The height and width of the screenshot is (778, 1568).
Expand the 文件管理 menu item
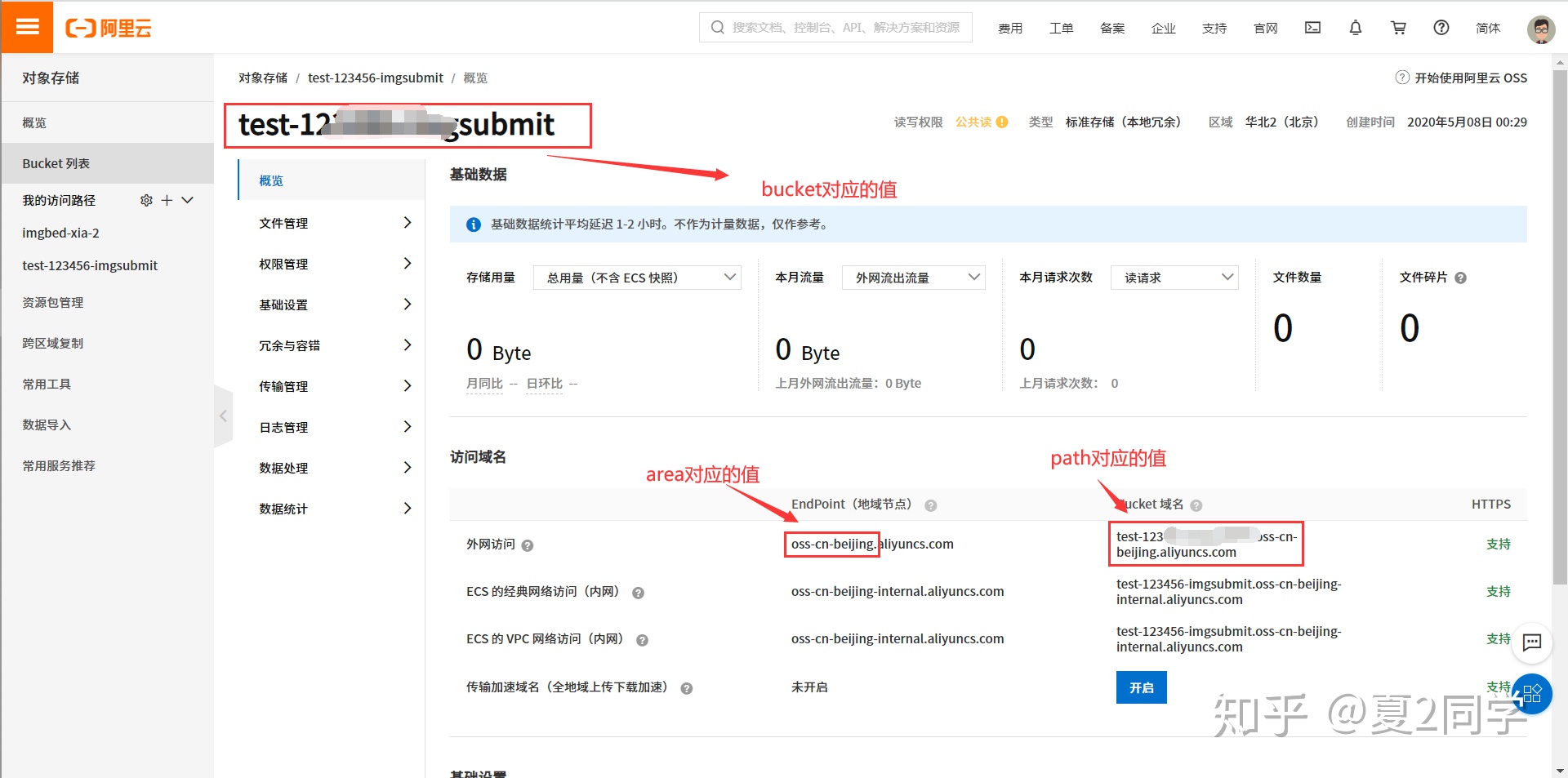pos(335,223)
